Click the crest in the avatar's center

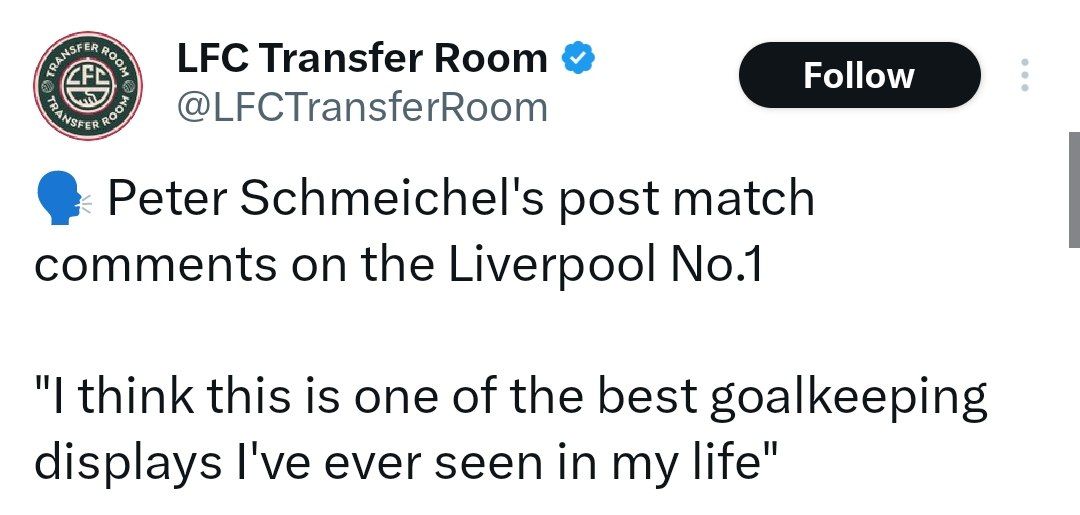pos(87,86)
